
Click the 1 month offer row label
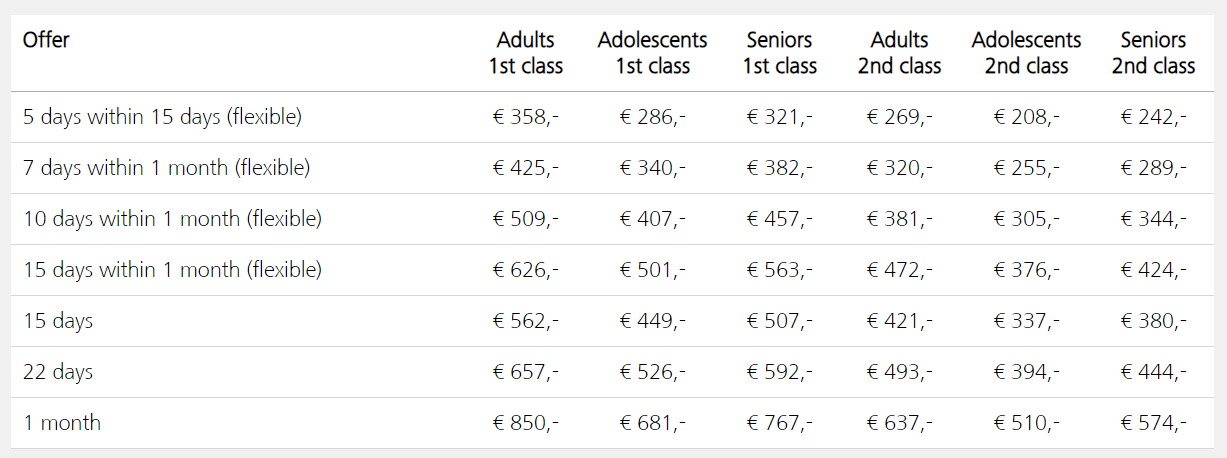click(x=62, y=423)
